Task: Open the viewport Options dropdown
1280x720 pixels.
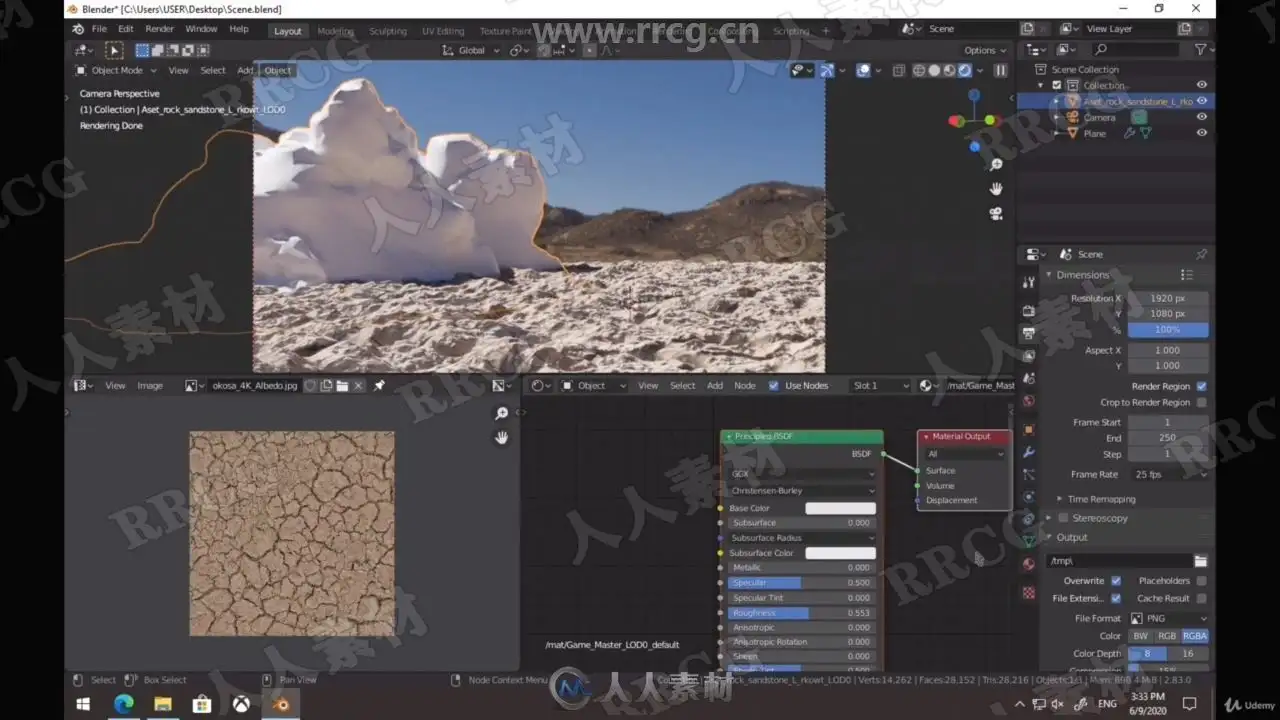Action: (984, 50)
